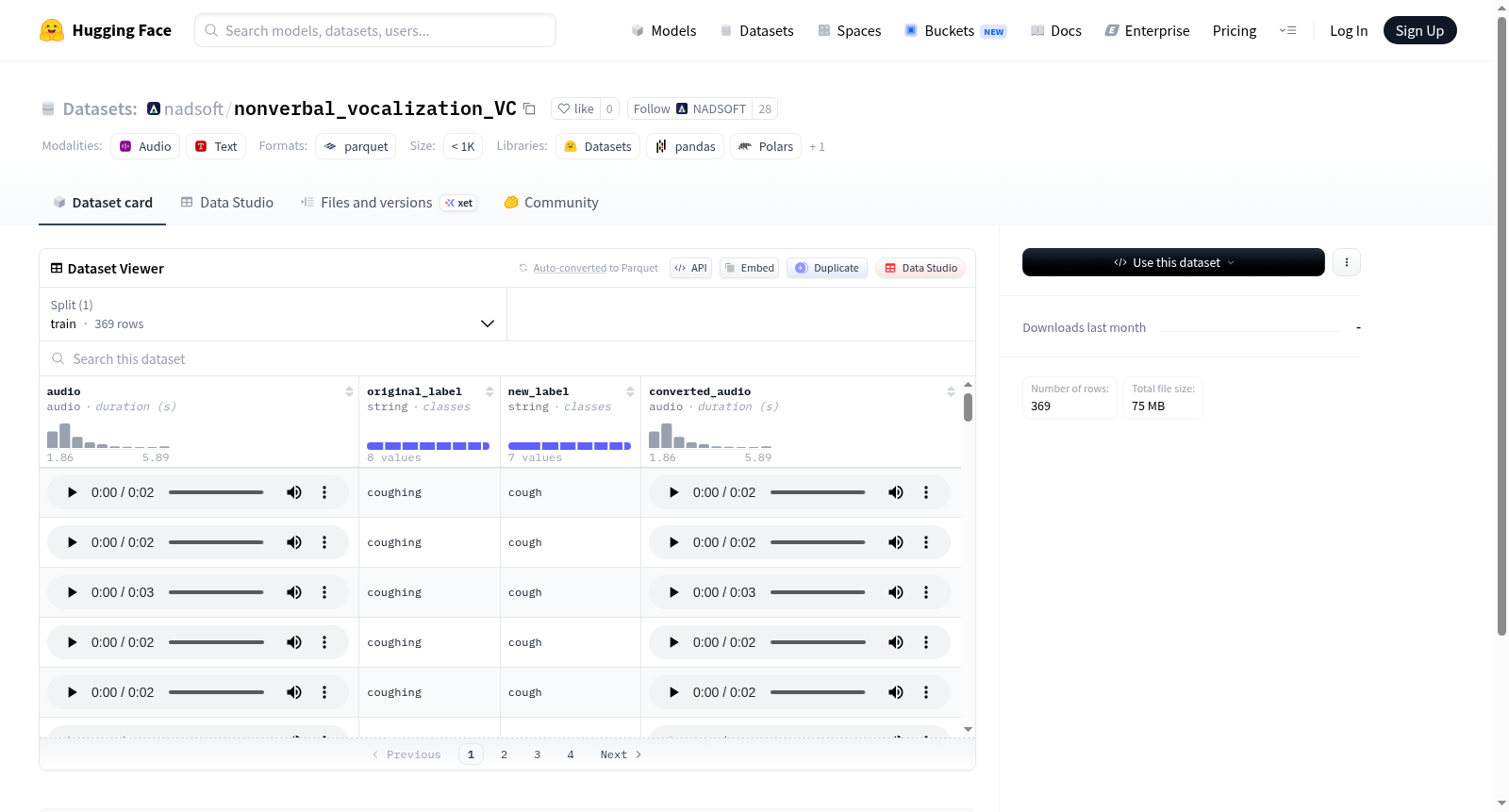Sort by the audio column

tap(349, 391)
